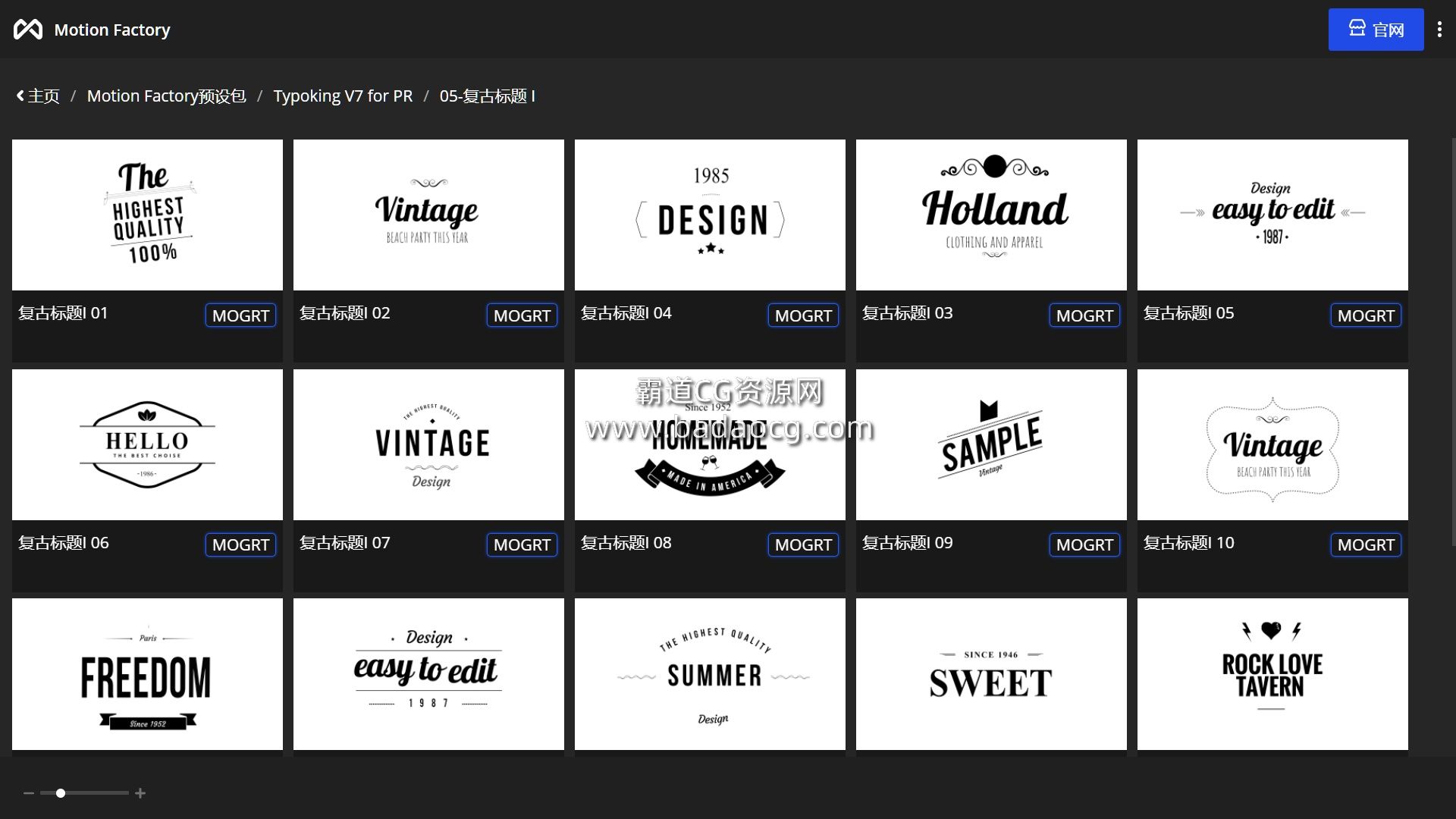Click MOGRT button for 复古标题I 01
The image size is (1456, 819).
[240, 315]
